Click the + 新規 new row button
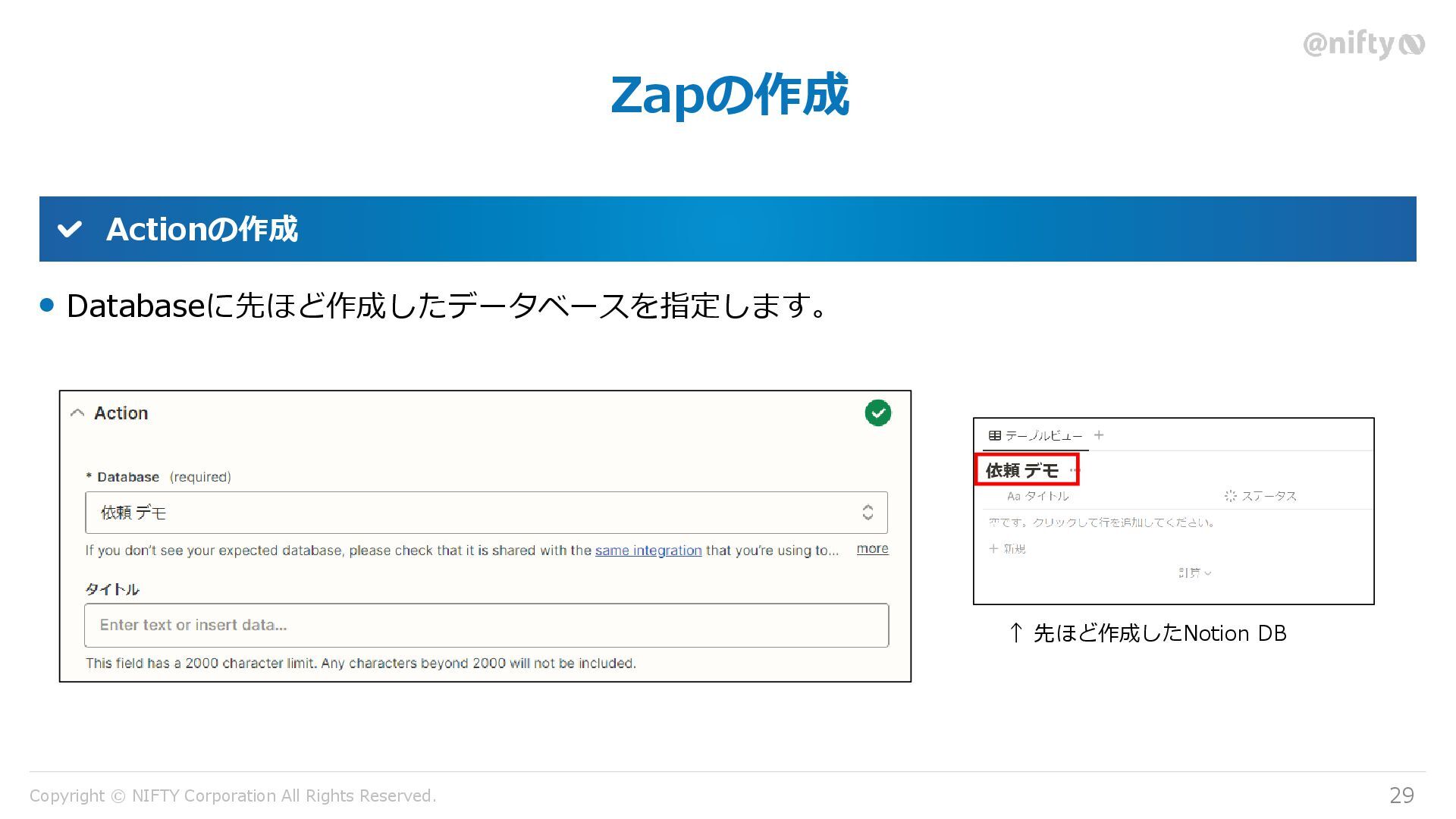 click(x=1007, y=549)
